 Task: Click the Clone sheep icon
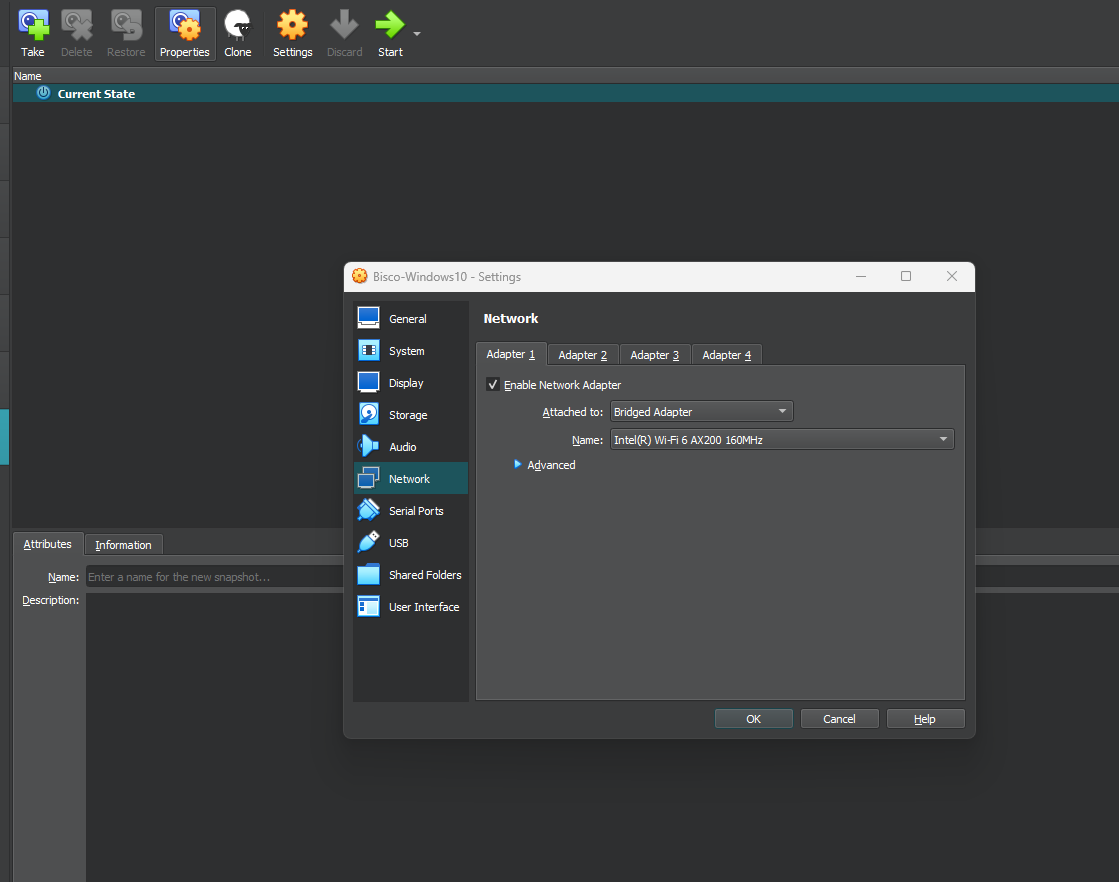point(238,33)
